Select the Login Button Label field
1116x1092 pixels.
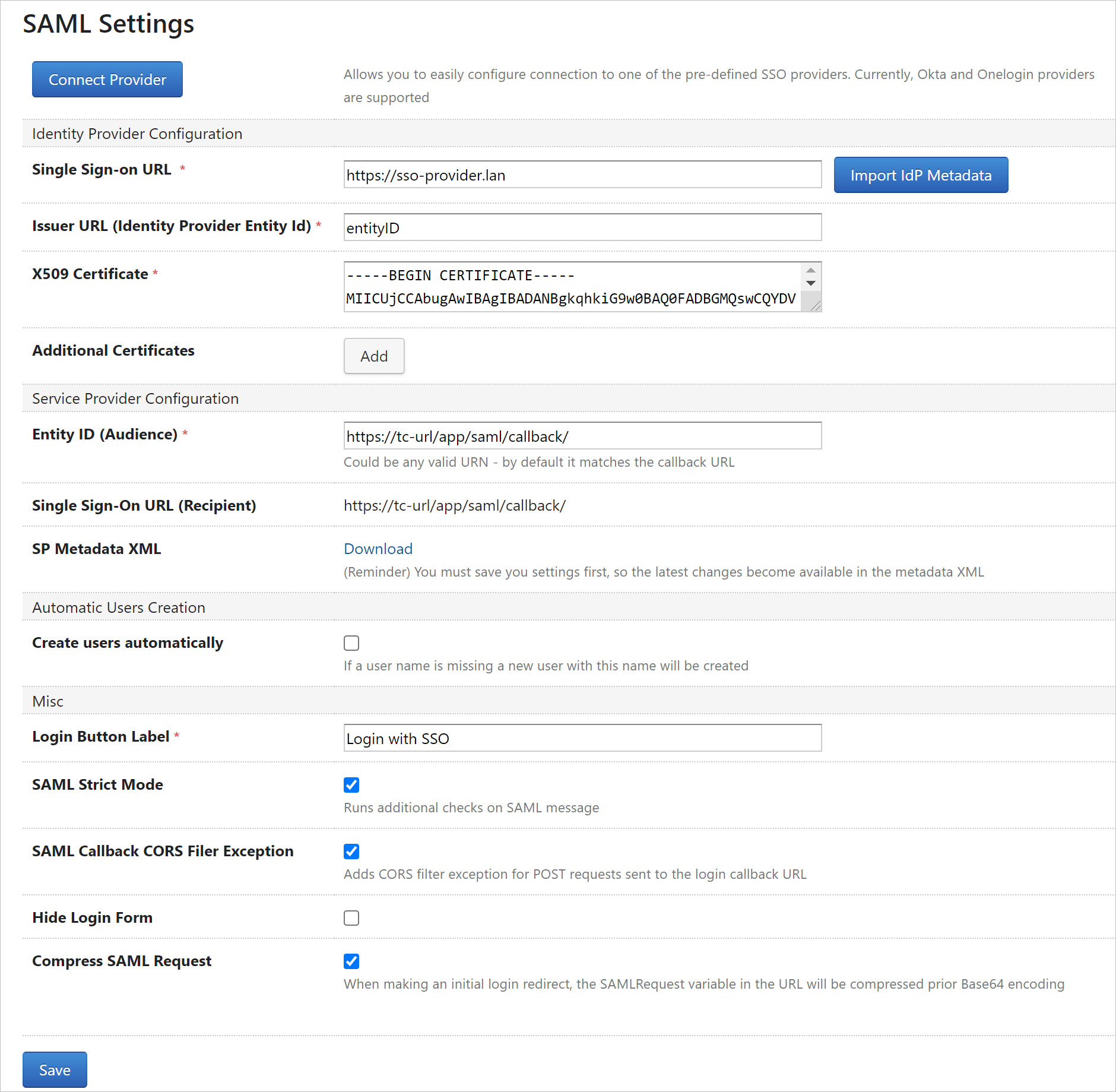coord(582,738)
